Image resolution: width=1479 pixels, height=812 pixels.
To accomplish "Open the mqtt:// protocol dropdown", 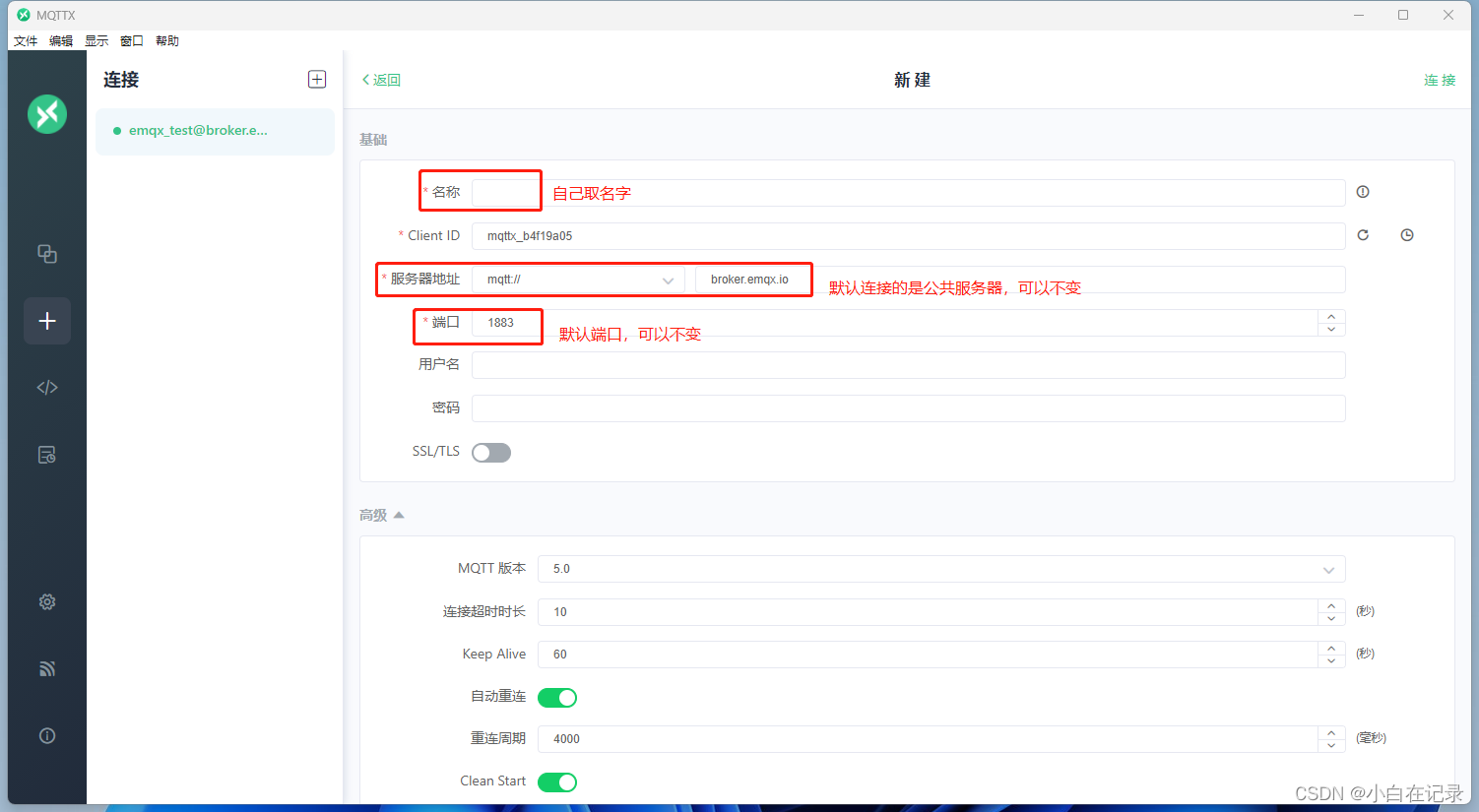I will point(578,280).
